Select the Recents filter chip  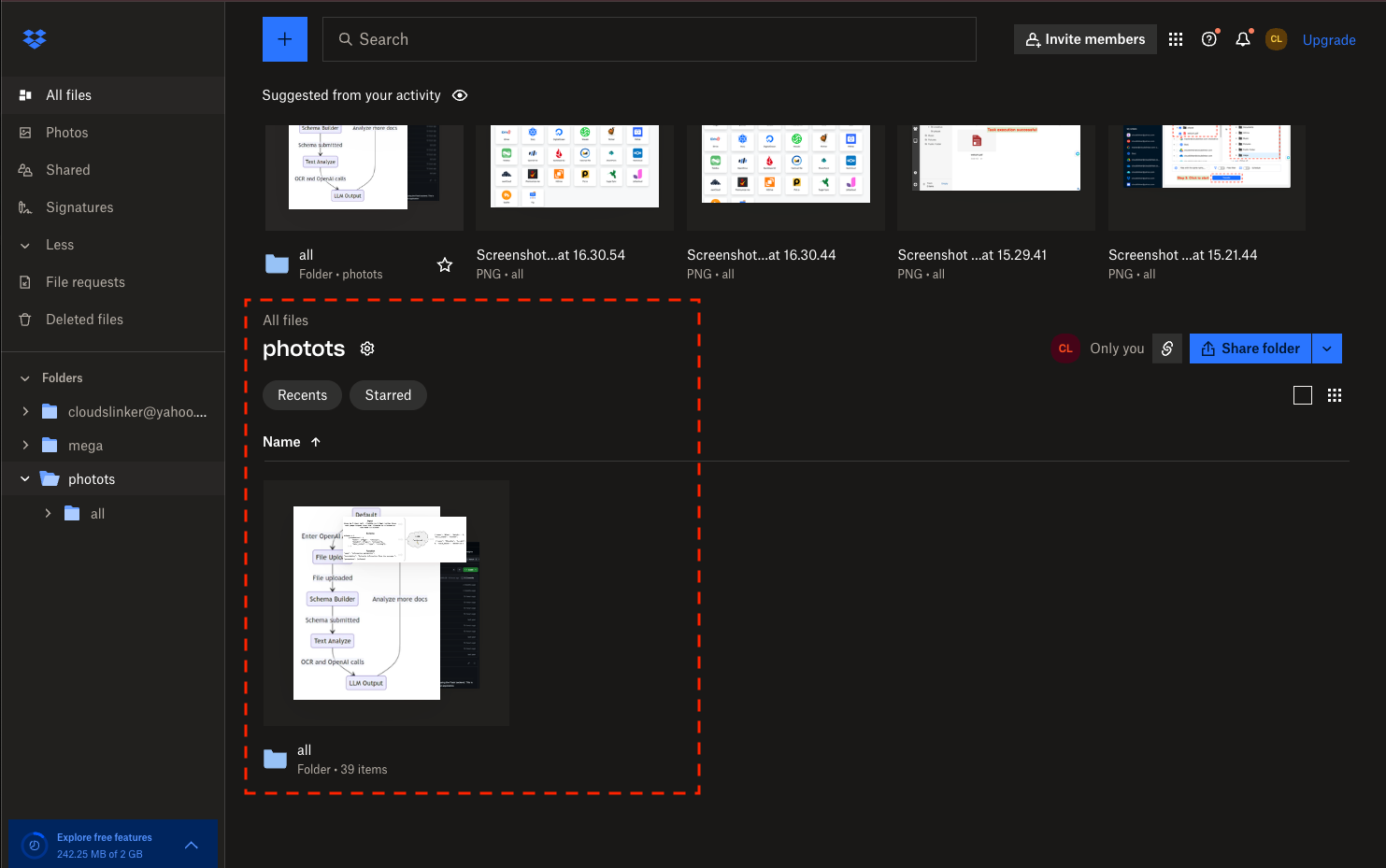point(302,395)
